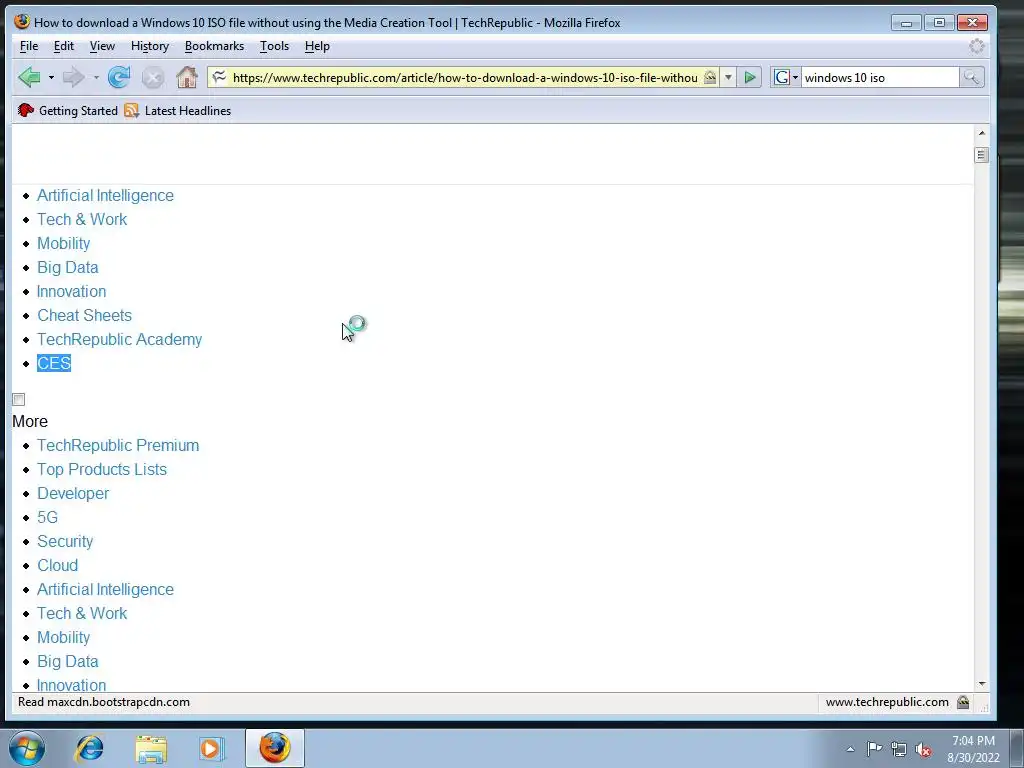
Task: Open the Forward history dropdown arrow
Action: 96,78
